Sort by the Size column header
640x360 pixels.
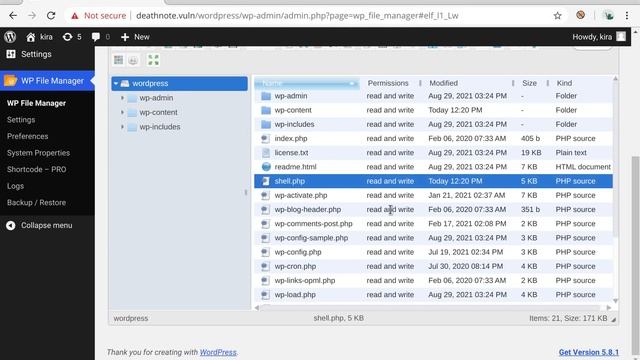tap(529, 83)
